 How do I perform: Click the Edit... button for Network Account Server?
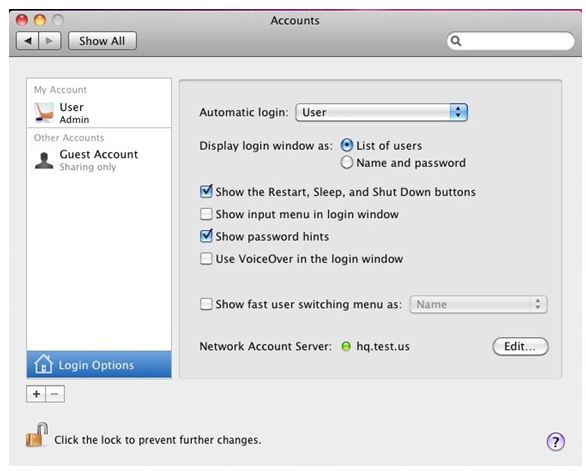tap(520, 347)
